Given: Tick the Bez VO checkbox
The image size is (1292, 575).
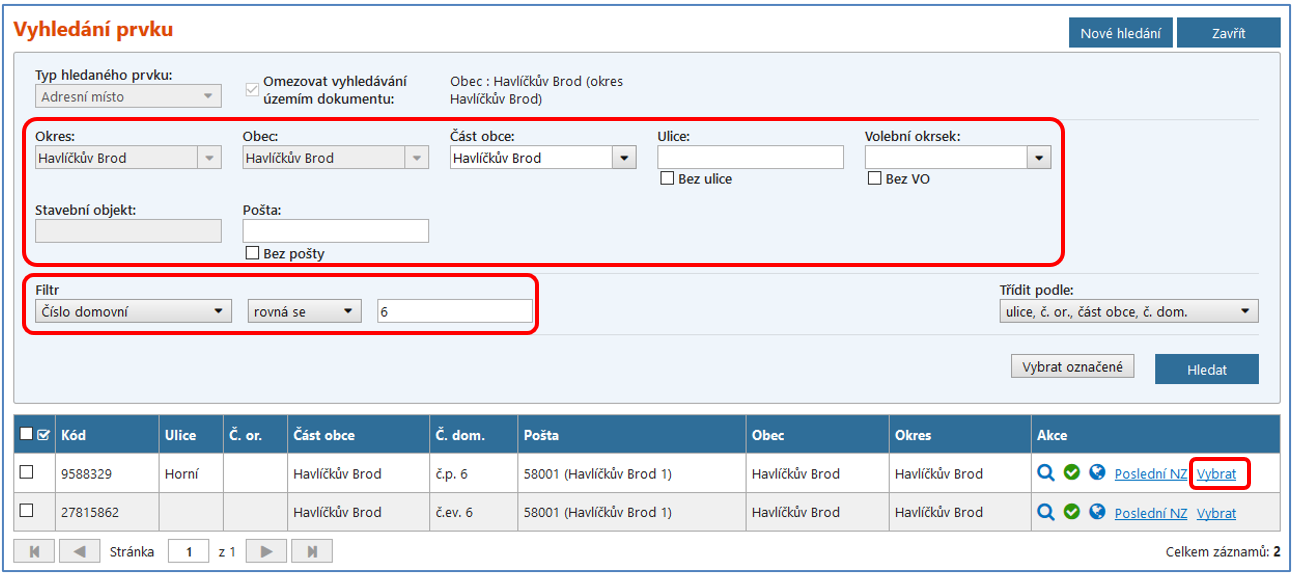Looking at the screenshot, I should [874, 179].
